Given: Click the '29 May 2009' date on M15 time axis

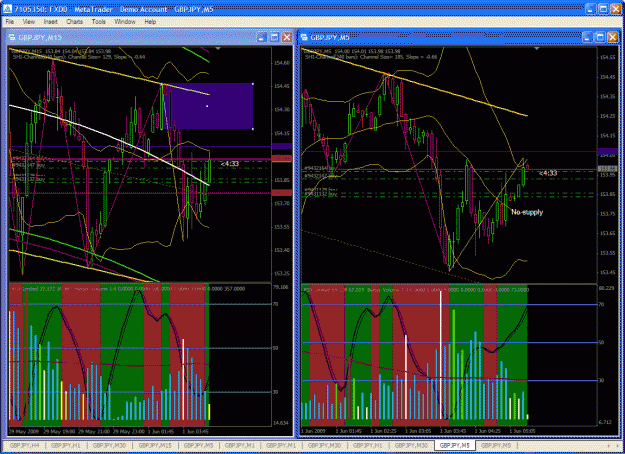Looking at the screenshot, I should (x=24, y=431).
